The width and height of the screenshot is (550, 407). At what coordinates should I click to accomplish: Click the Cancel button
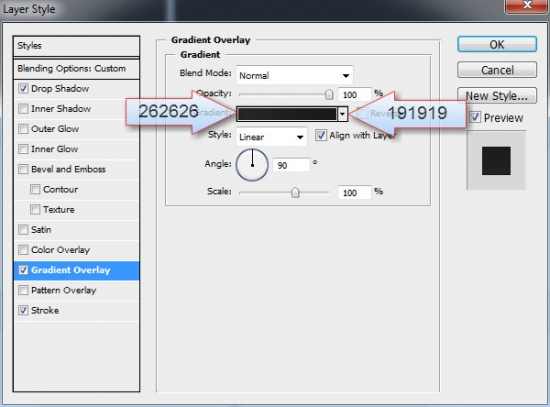point(497,70)
